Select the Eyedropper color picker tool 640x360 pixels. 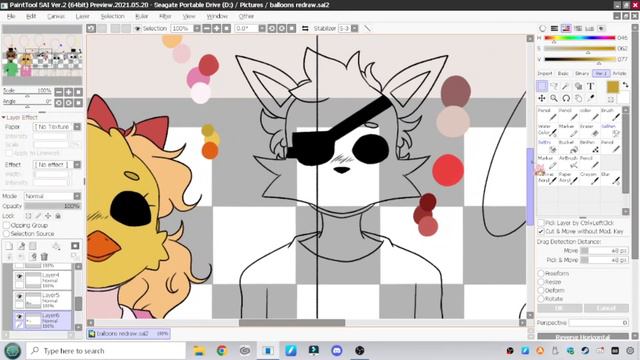(x=590, y=98)
